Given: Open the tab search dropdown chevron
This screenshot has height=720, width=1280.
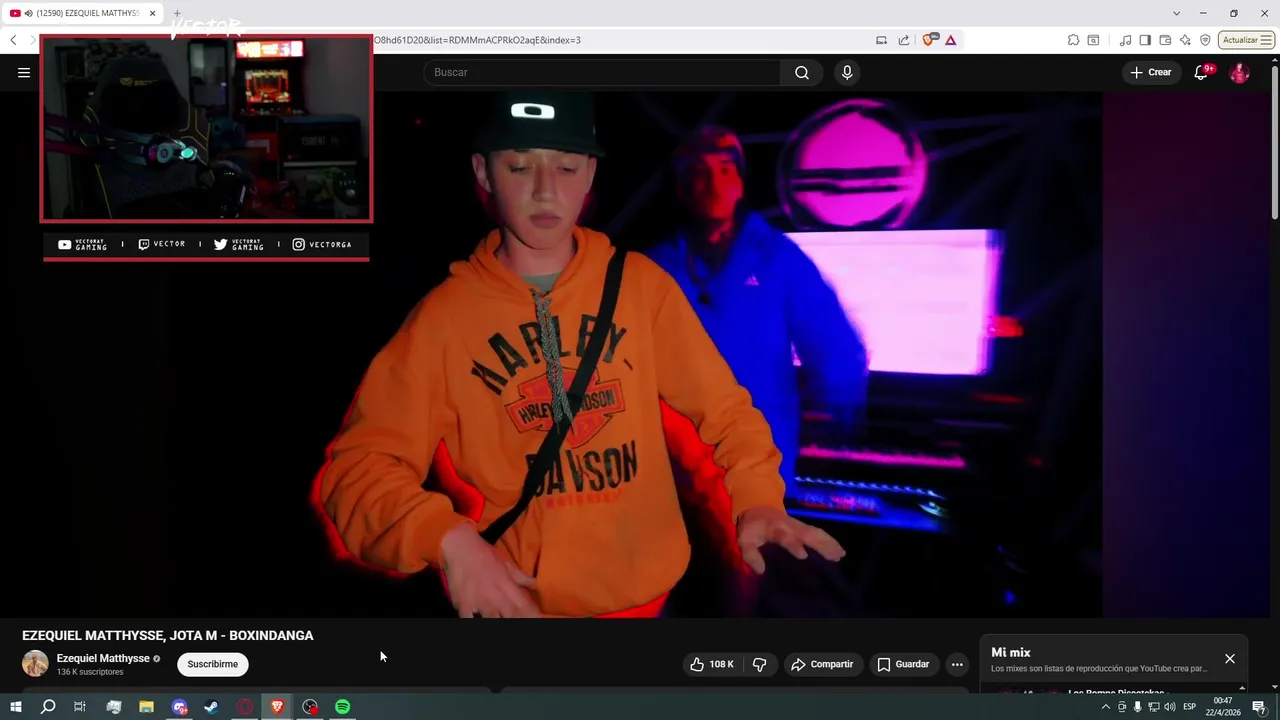Looking at the screenshot, I should pyautogui.click(x=1176, y=13).
